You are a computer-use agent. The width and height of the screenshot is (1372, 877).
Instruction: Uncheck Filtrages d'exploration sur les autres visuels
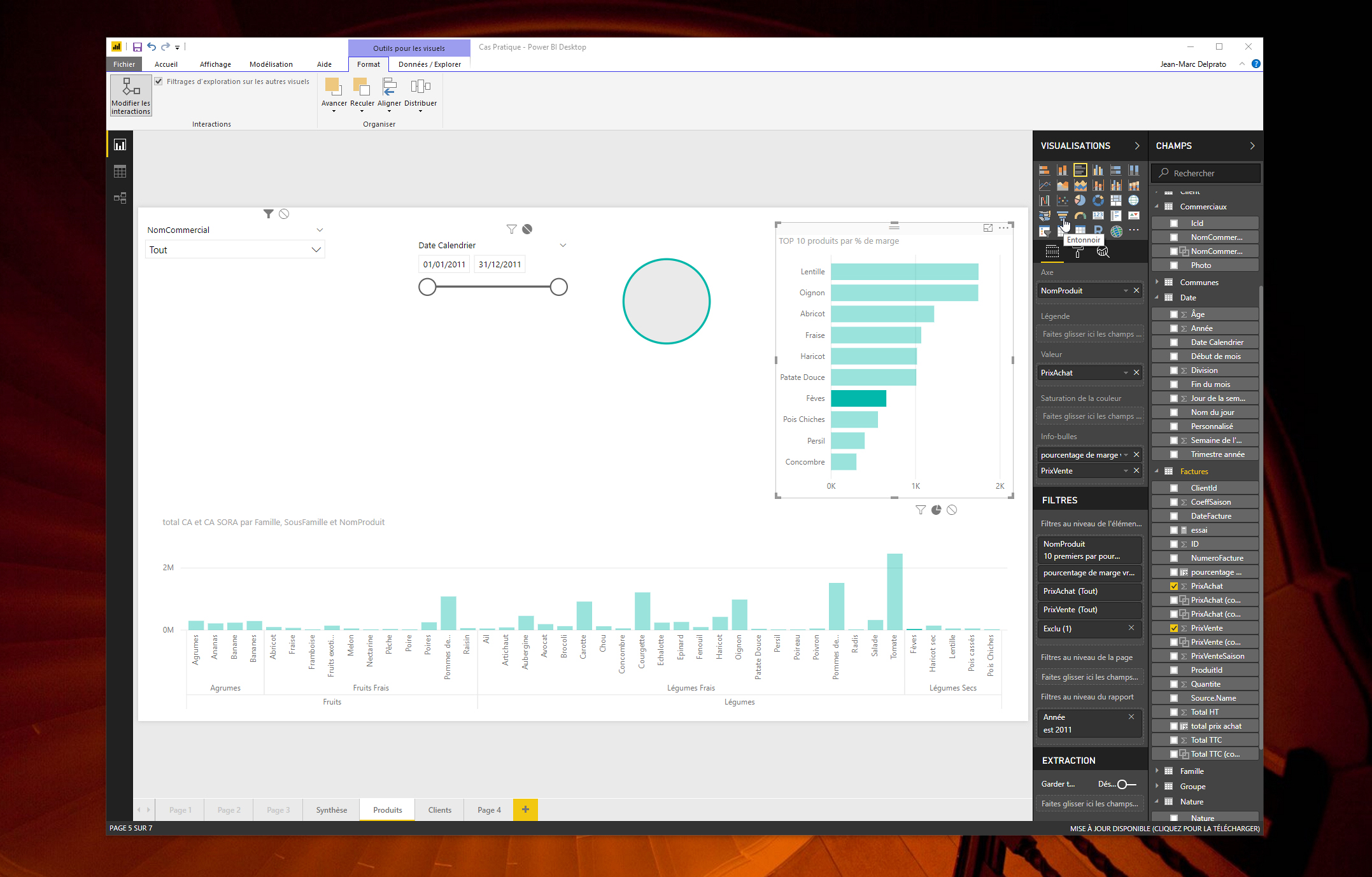click(159, 81)
